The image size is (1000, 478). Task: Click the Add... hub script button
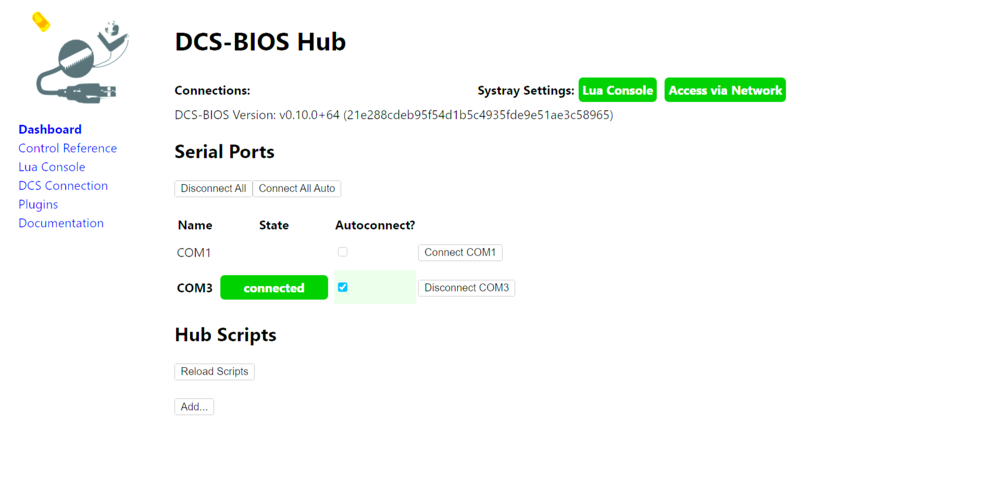pos(194,407)
